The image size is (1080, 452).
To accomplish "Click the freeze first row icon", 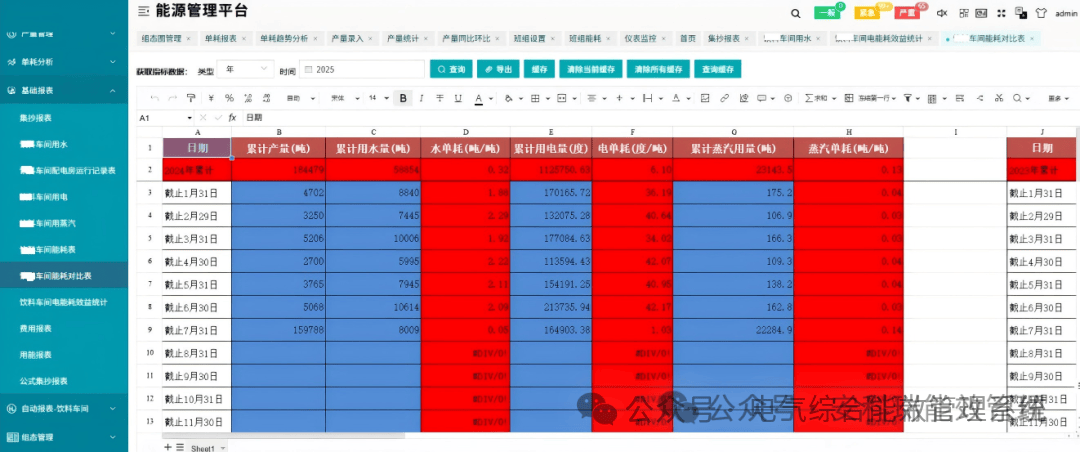I will 849,99.
